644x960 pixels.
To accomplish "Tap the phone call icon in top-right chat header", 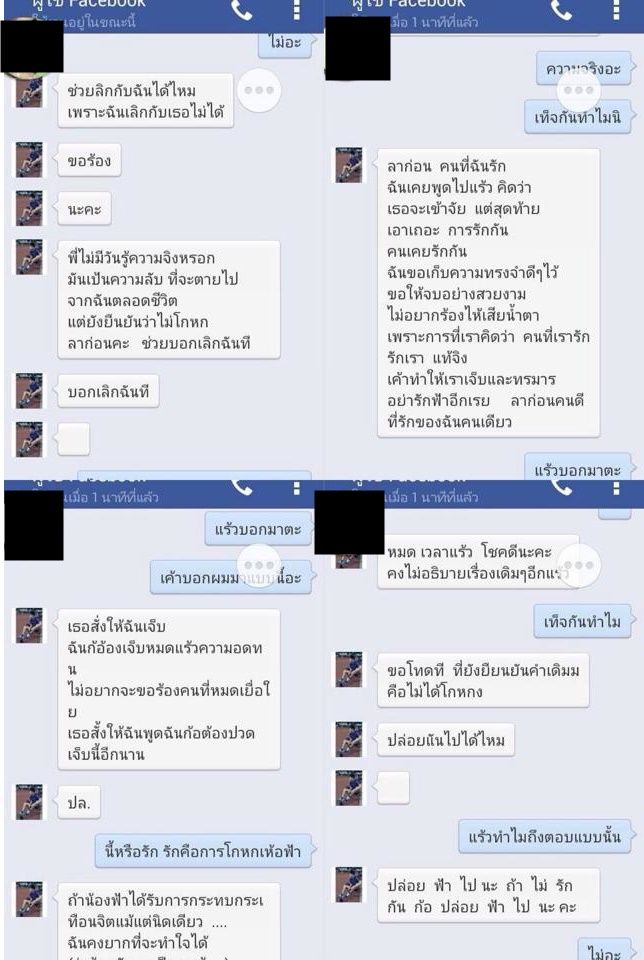I will (x=561, y=9).
